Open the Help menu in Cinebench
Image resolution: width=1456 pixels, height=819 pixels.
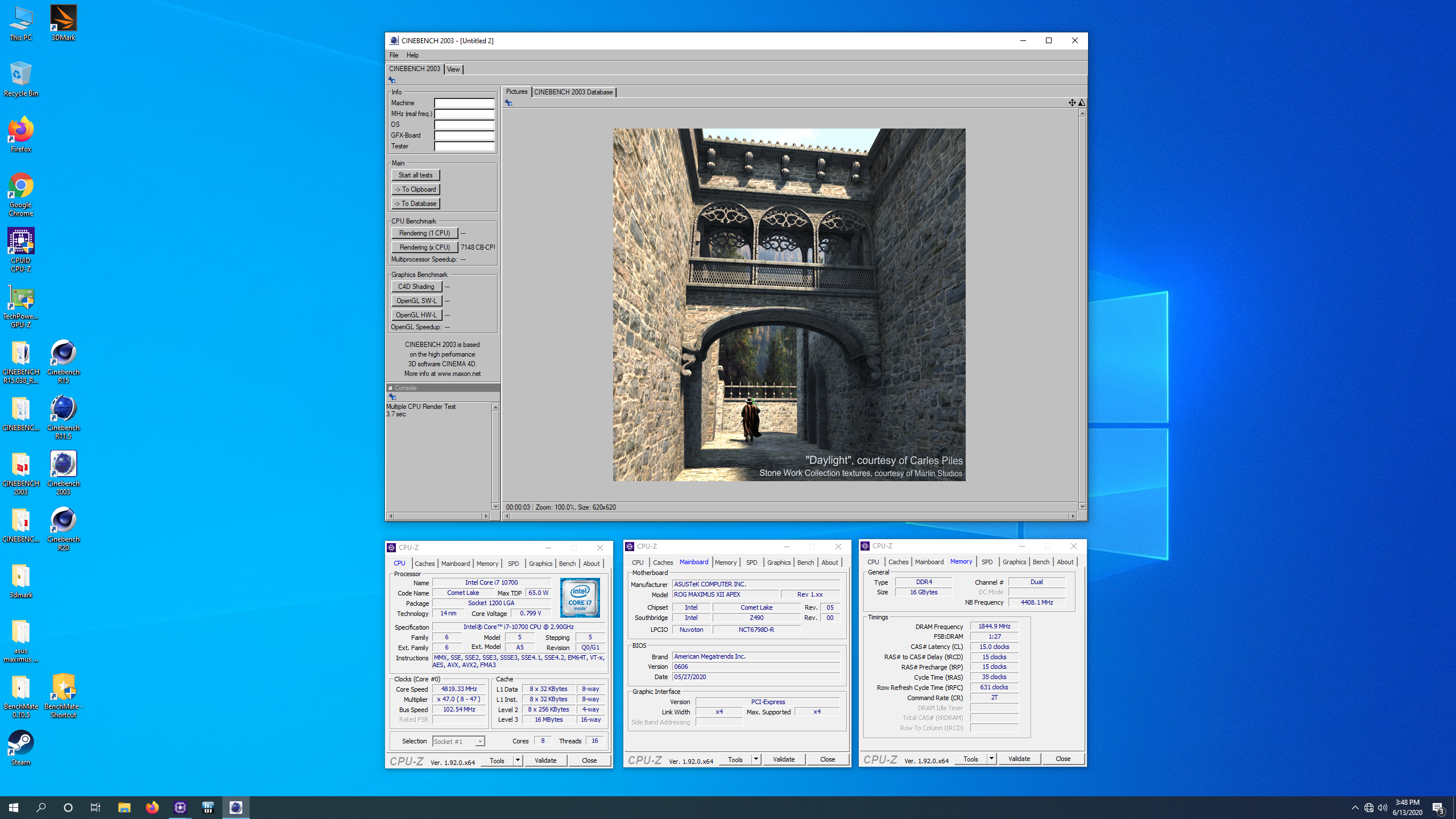[x=412, y=55]
